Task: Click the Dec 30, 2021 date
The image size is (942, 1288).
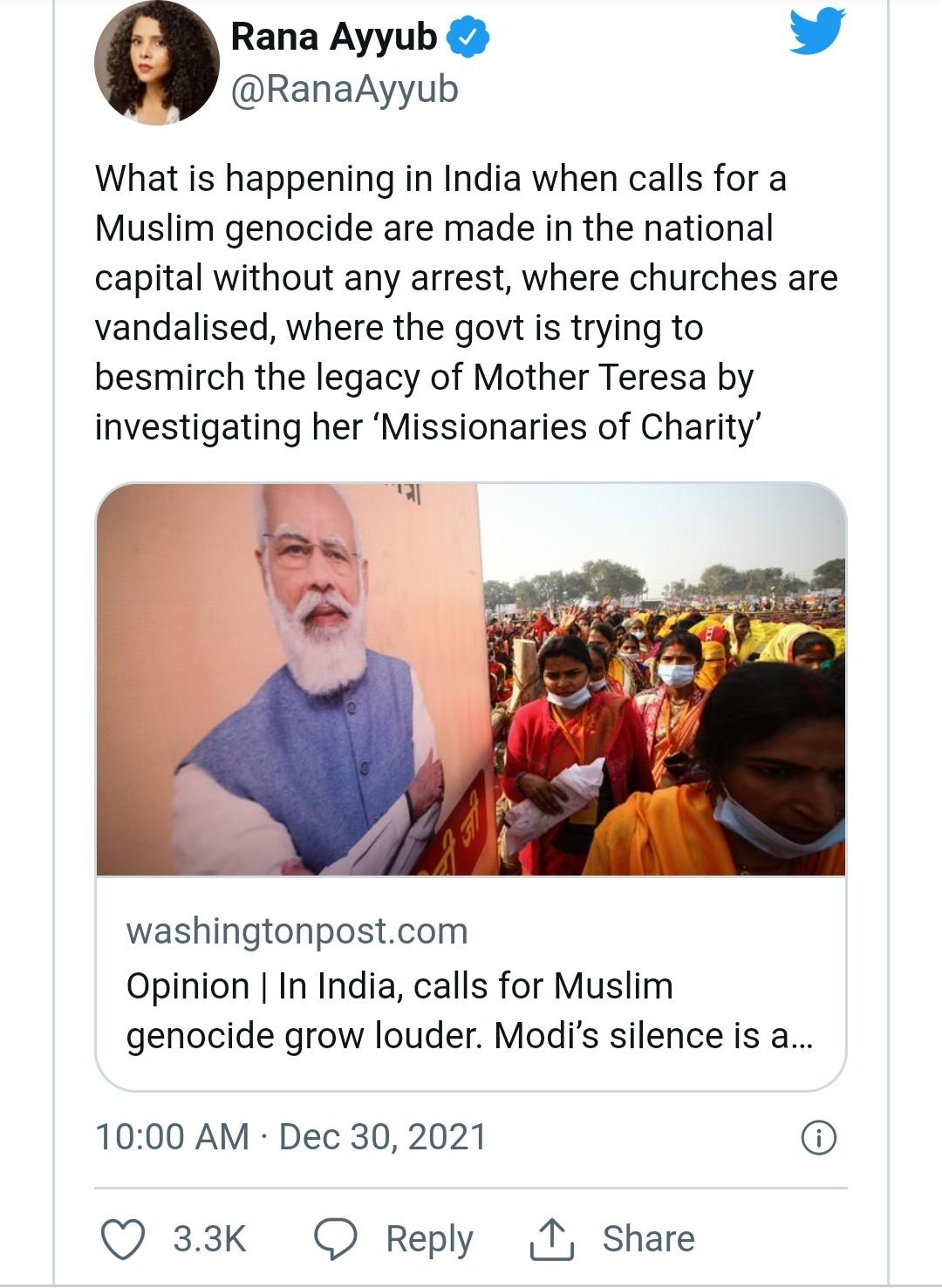Action: (383, 1137)
